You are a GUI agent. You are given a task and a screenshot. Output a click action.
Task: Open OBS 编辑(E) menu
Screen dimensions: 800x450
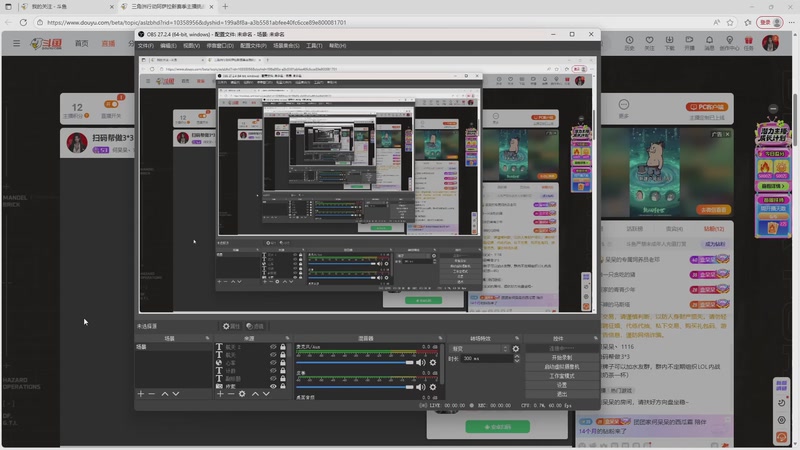[x=168, y=46]
